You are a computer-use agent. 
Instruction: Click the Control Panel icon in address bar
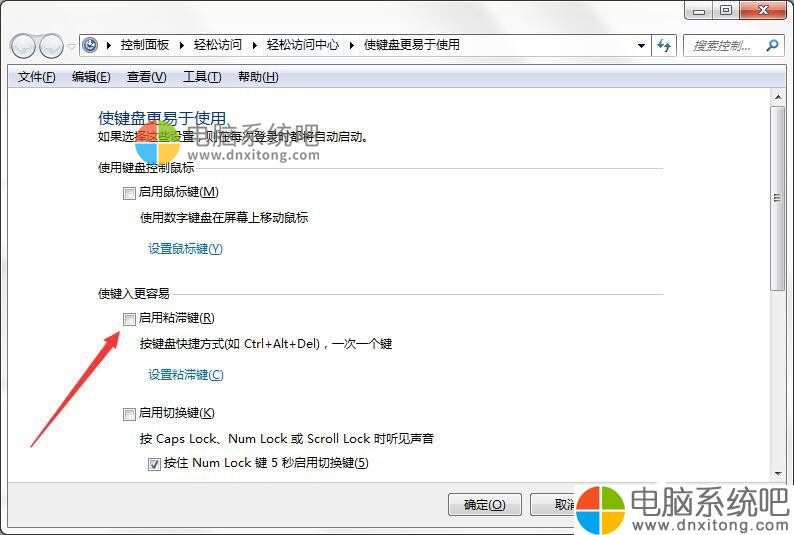point(90,45)
